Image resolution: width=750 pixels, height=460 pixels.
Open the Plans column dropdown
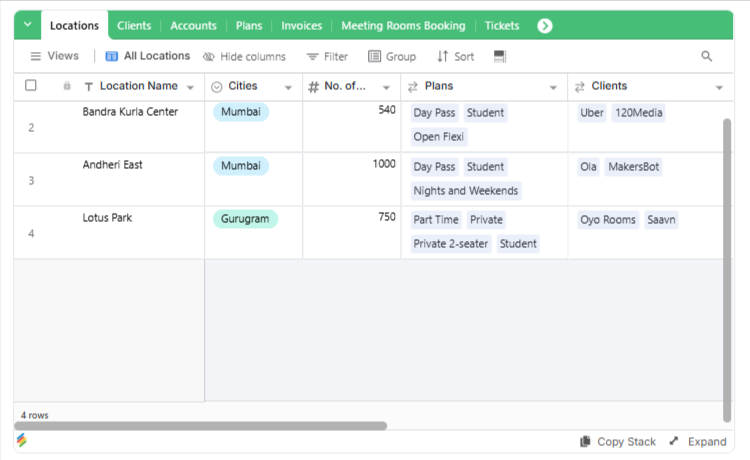[553, 88]
